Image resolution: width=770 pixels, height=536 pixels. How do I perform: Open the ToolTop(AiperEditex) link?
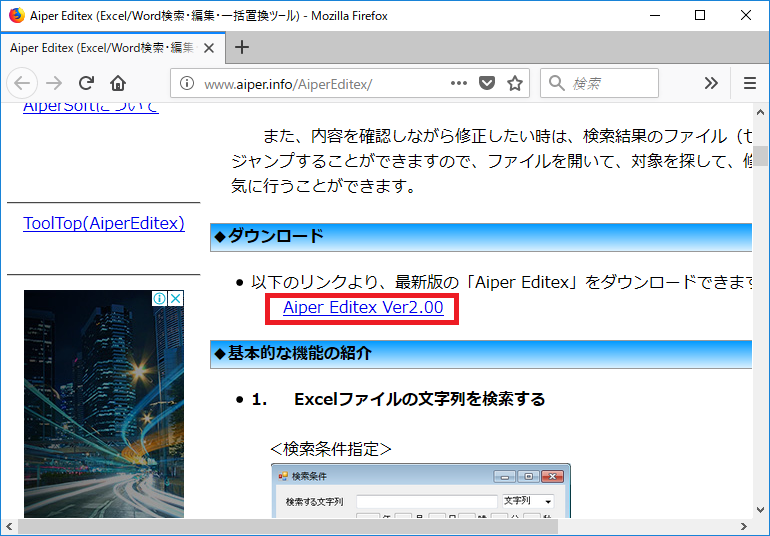[x=104, y=223]
